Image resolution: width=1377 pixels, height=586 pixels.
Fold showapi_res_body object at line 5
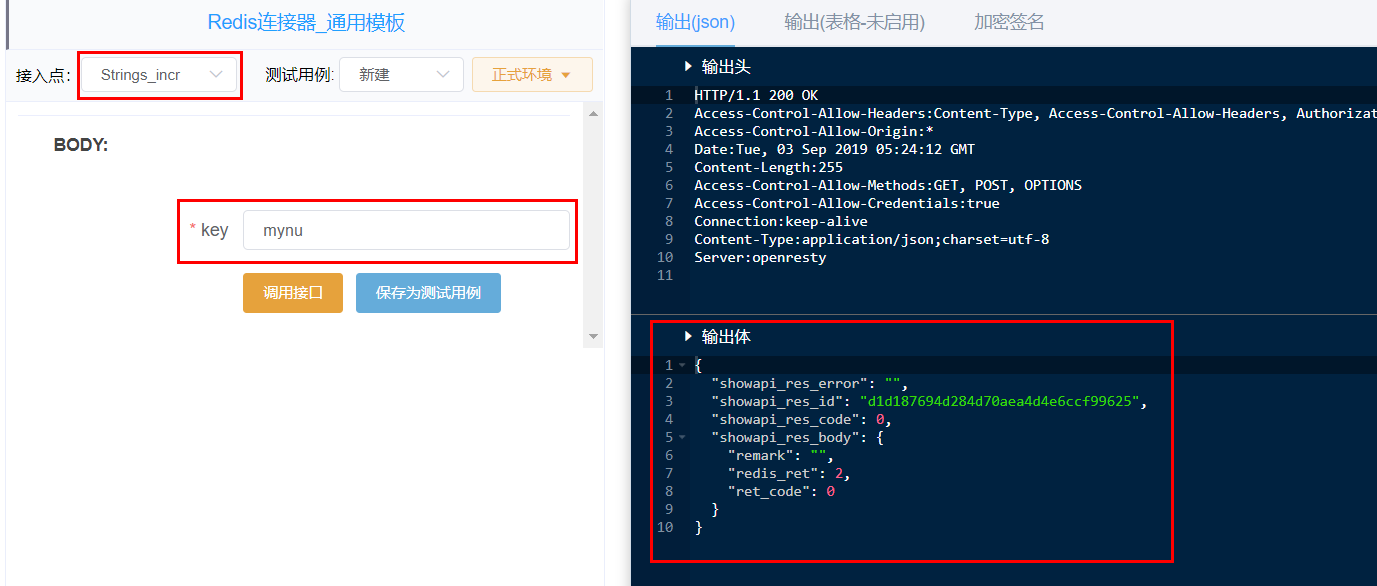click(x=682, y=438)
